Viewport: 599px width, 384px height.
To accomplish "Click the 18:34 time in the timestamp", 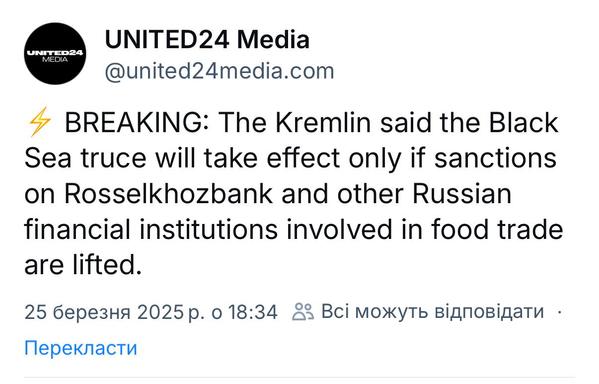I will click(x=253, y=312).
